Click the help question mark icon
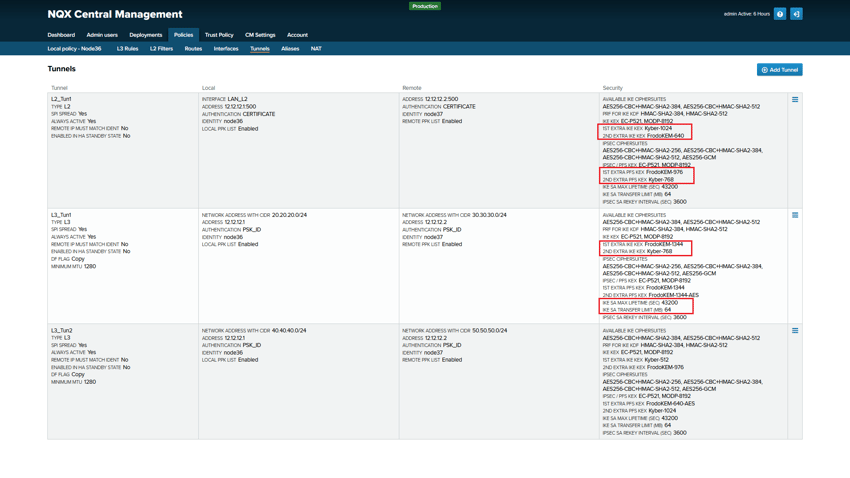The image size is (850, 478). [780, 14]
